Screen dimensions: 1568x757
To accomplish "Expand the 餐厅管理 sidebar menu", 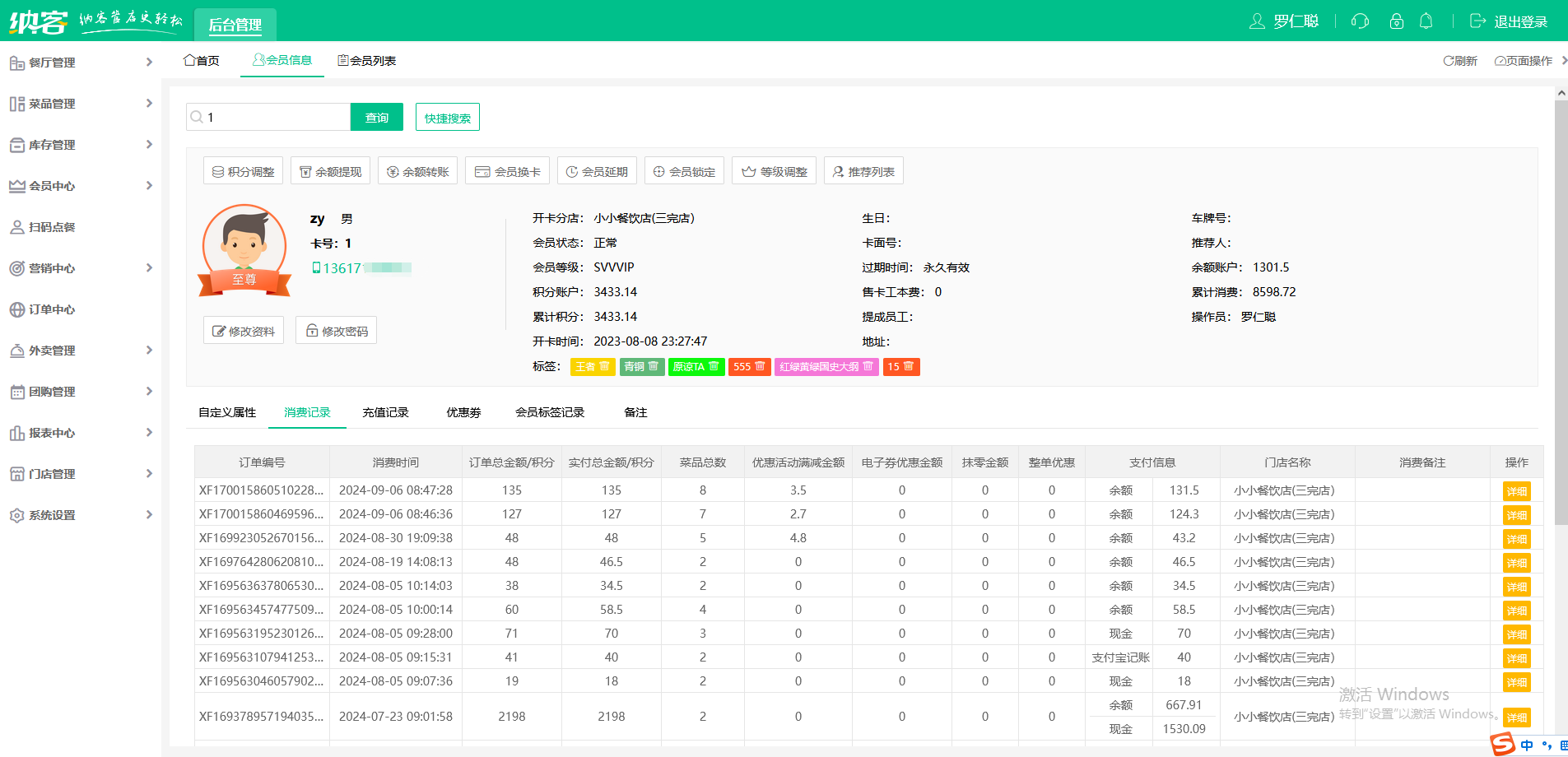I will click(x=80, y=63).
